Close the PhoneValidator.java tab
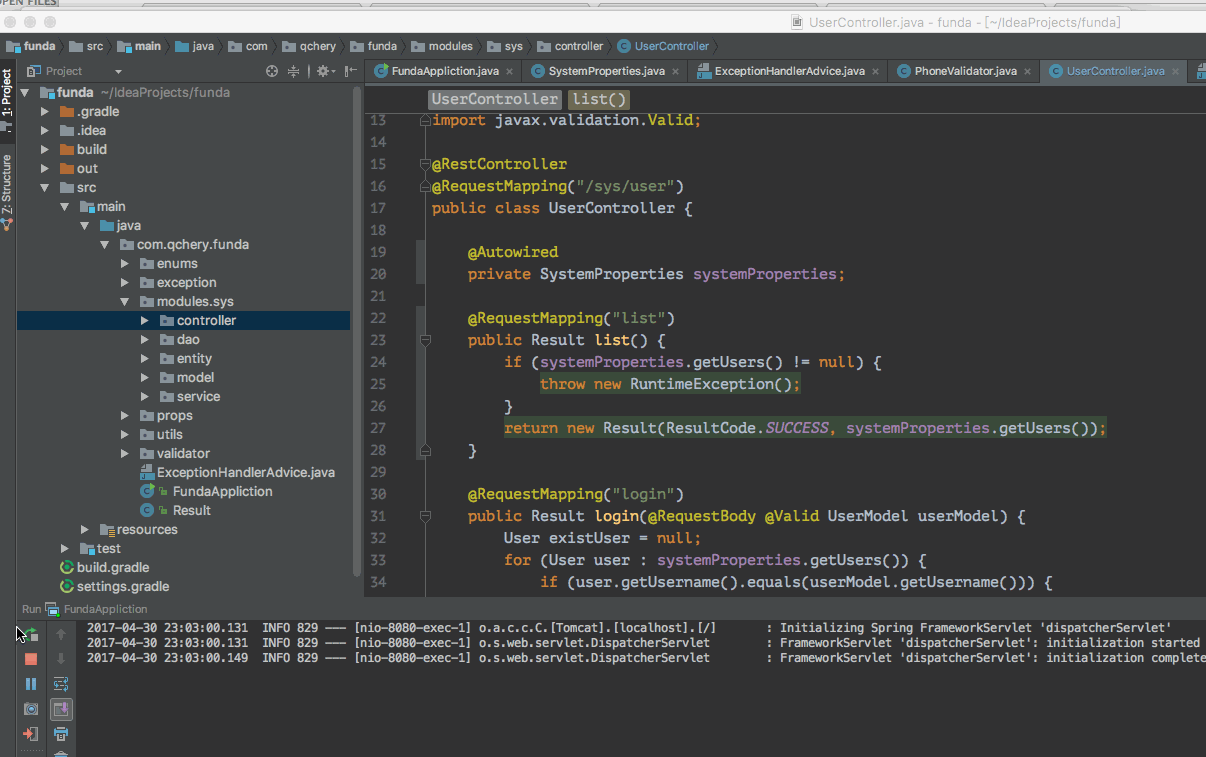This screenshot has height=757, width=1206. click(x=1027, y=72)
